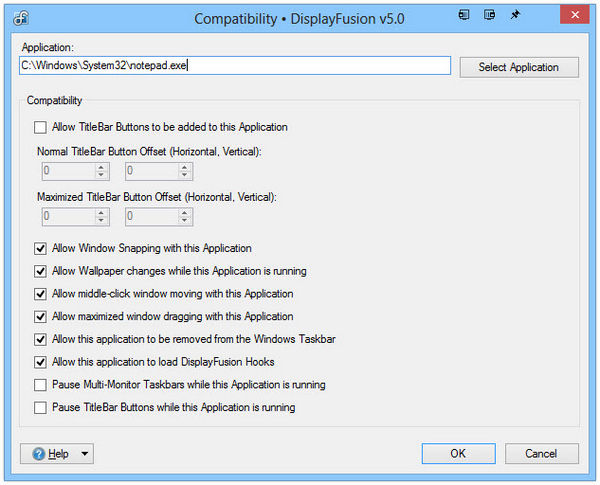Click the Cancel button
Viewport: 600px width, 485px height.
541,454
